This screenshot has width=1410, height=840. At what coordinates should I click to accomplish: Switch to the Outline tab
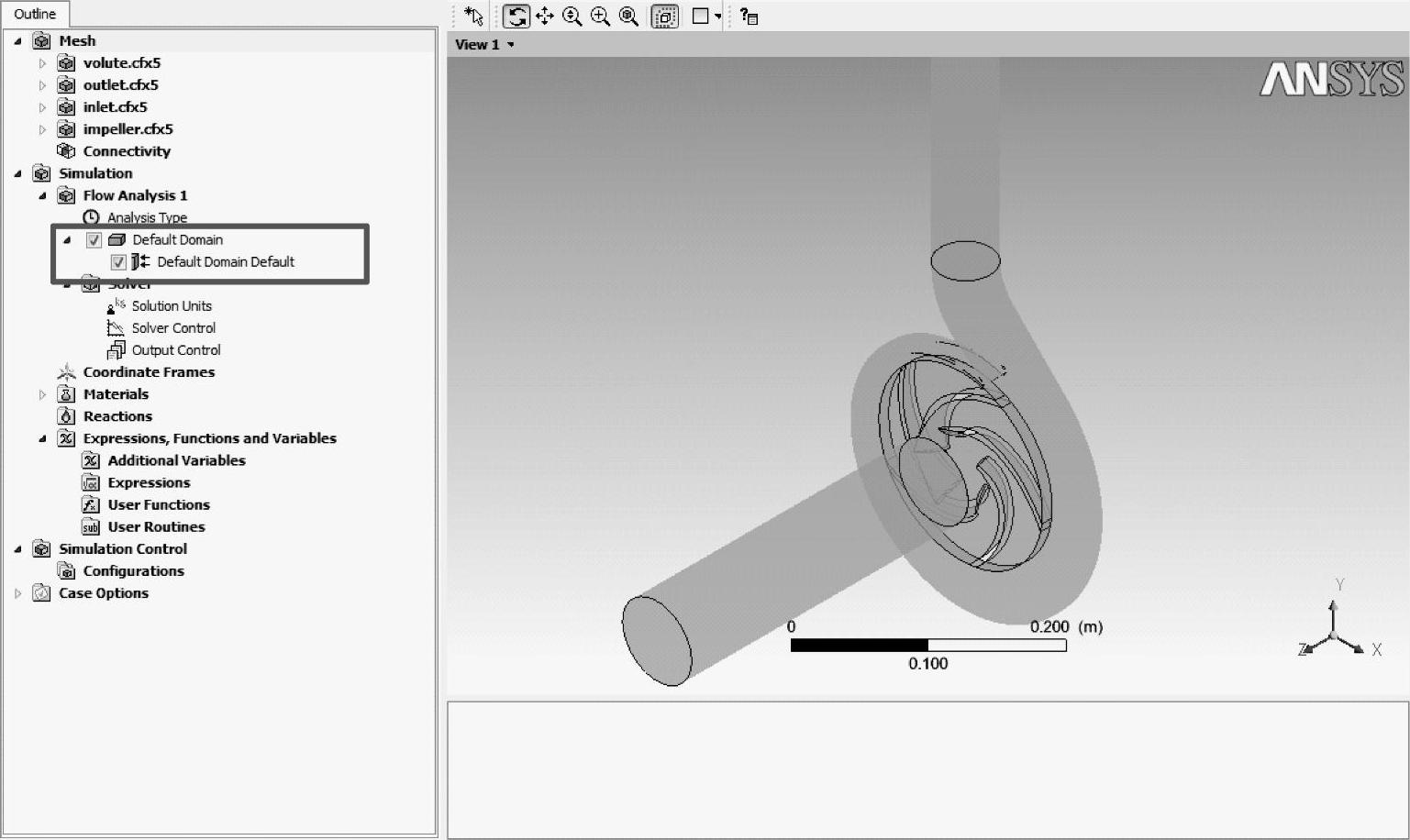click(x=35, y=14)
